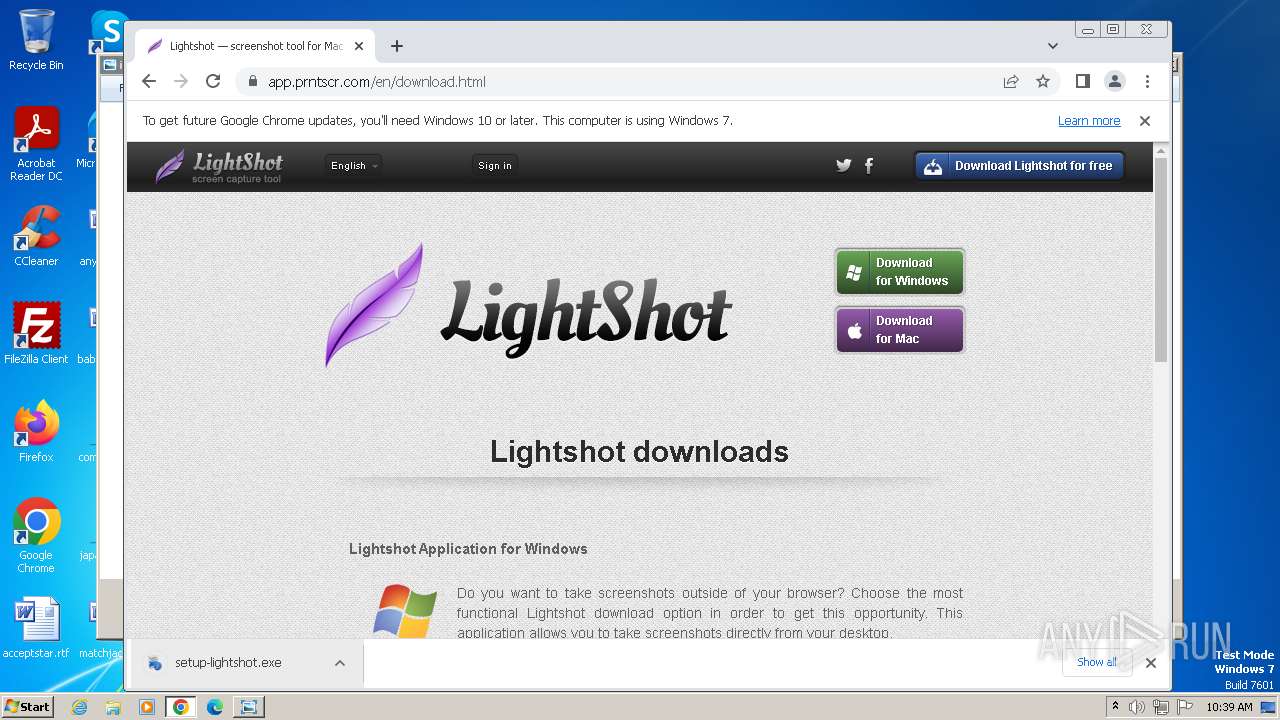Open the Recycle Bin desktop icon

click(36, 40)
